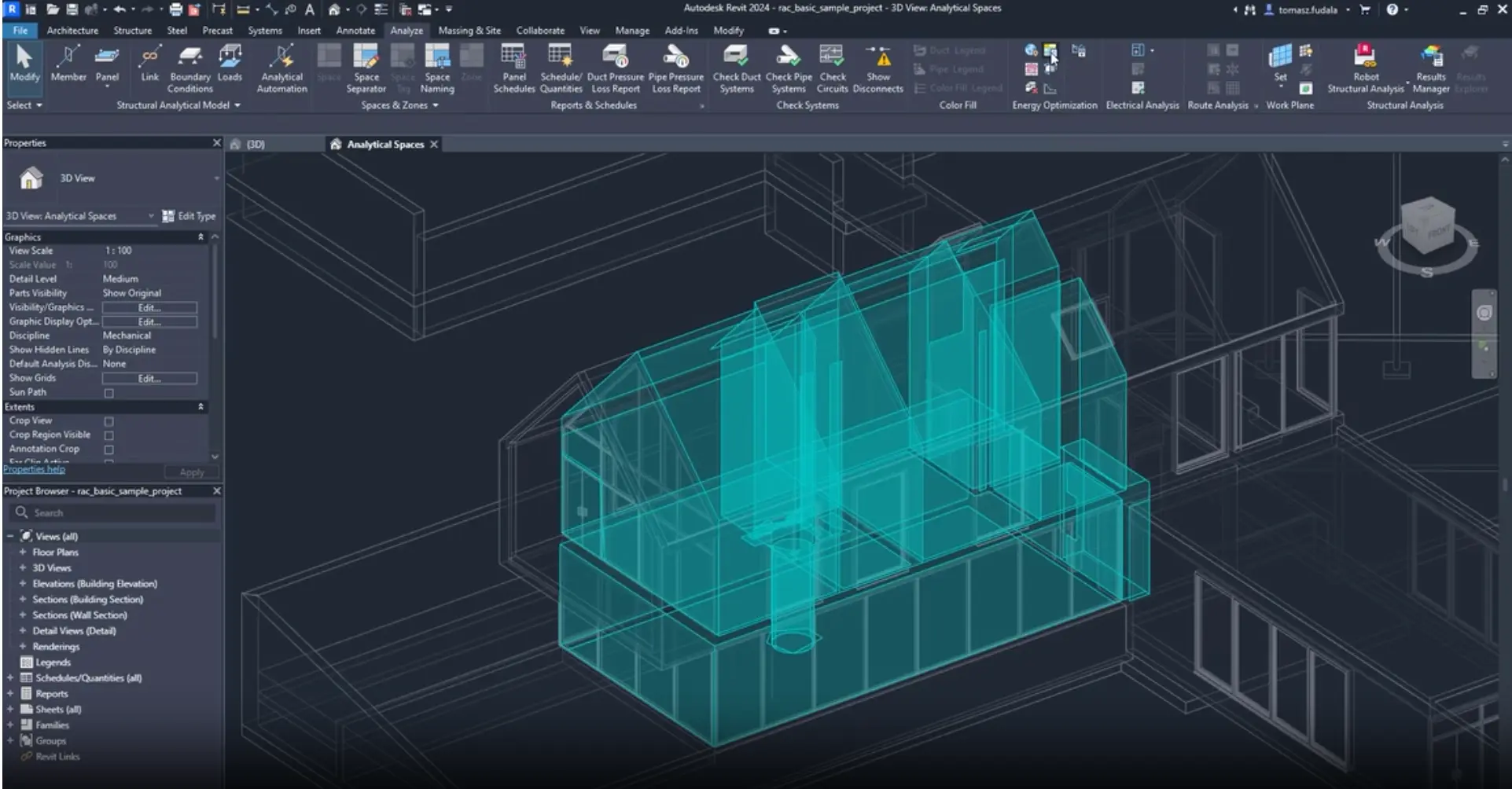Enable the Crop View checkbox
This screenshot has height=789, width=1512.
click(x=109, y=421)
